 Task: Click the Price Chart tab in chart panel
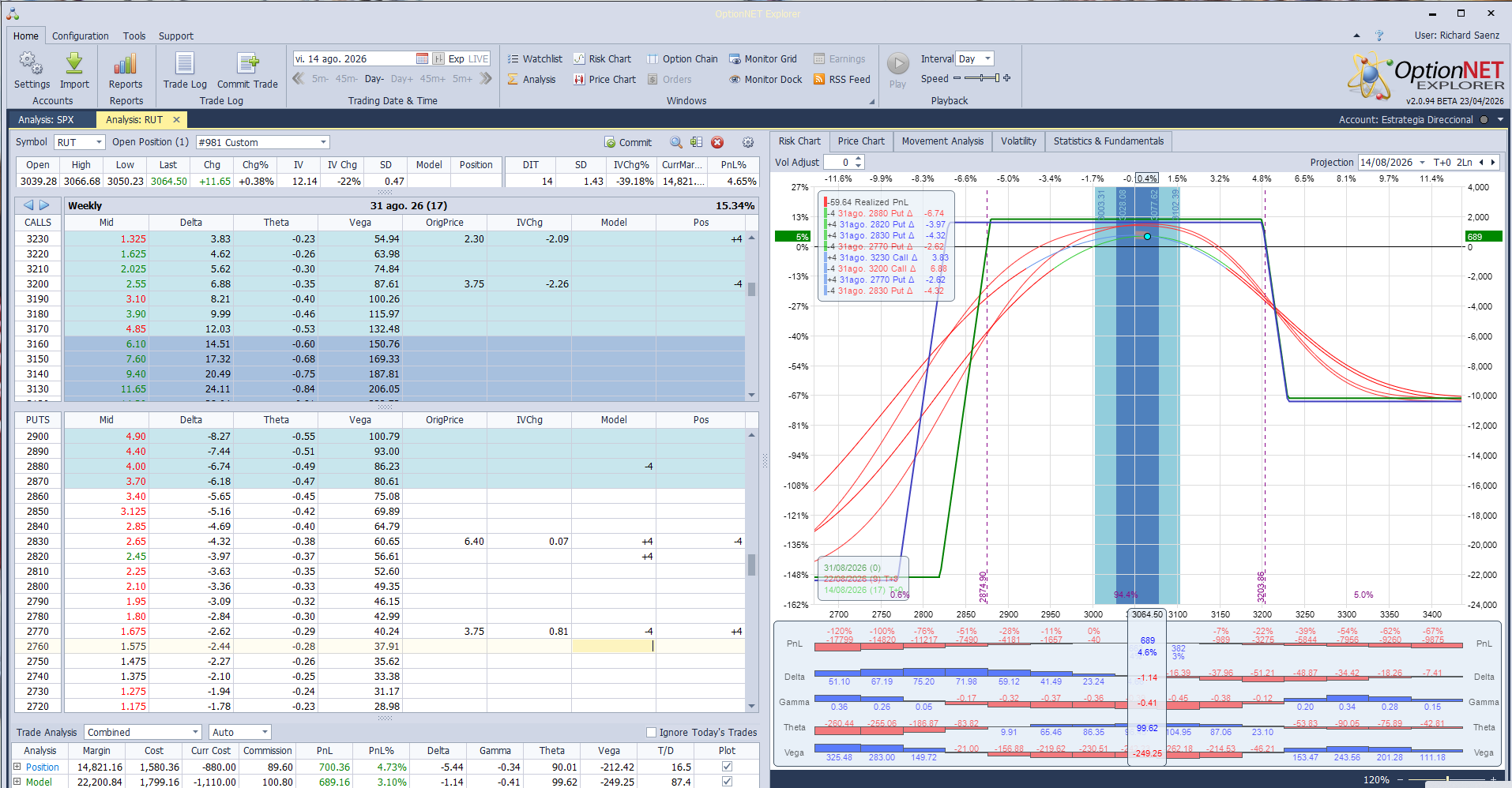click(861, 141)
